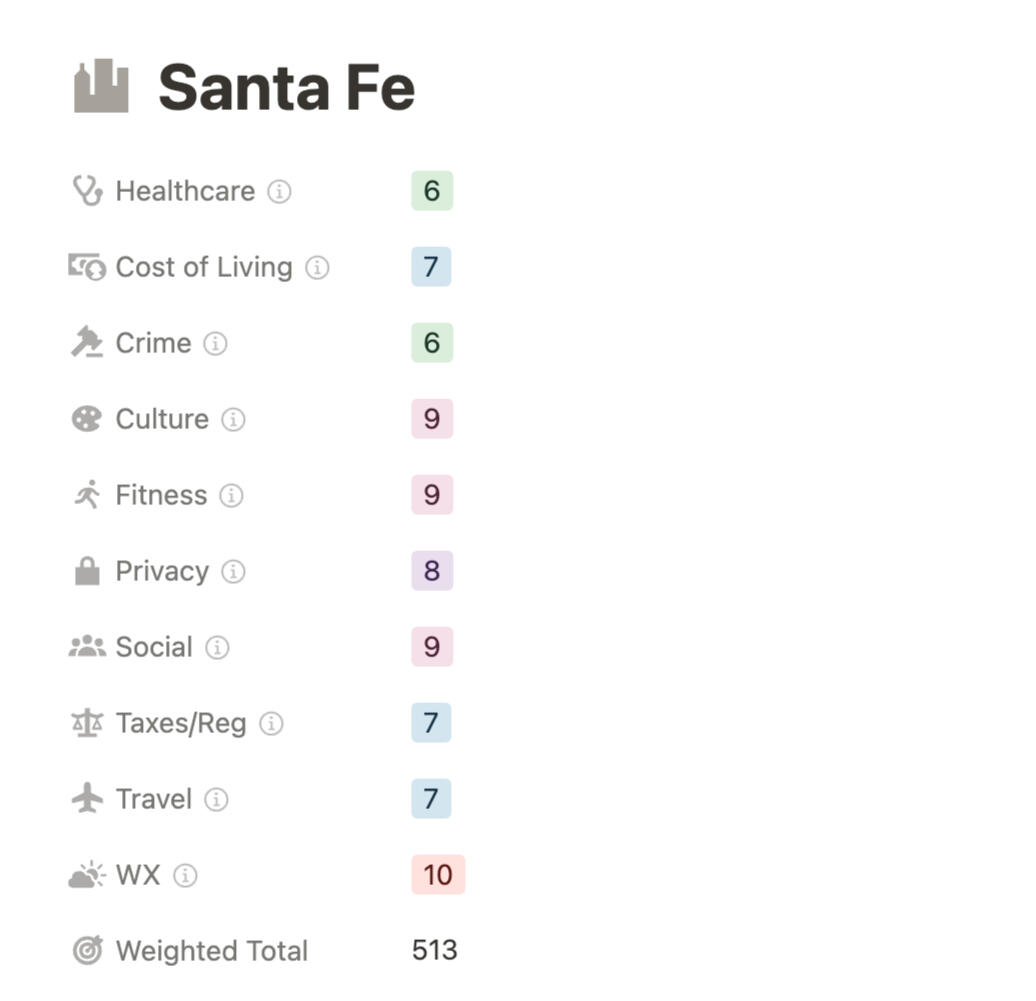Click the Cost of Living property label
Image resolution: width=1036 pixels, height=1001 pixels.
(x=204, y=267)
